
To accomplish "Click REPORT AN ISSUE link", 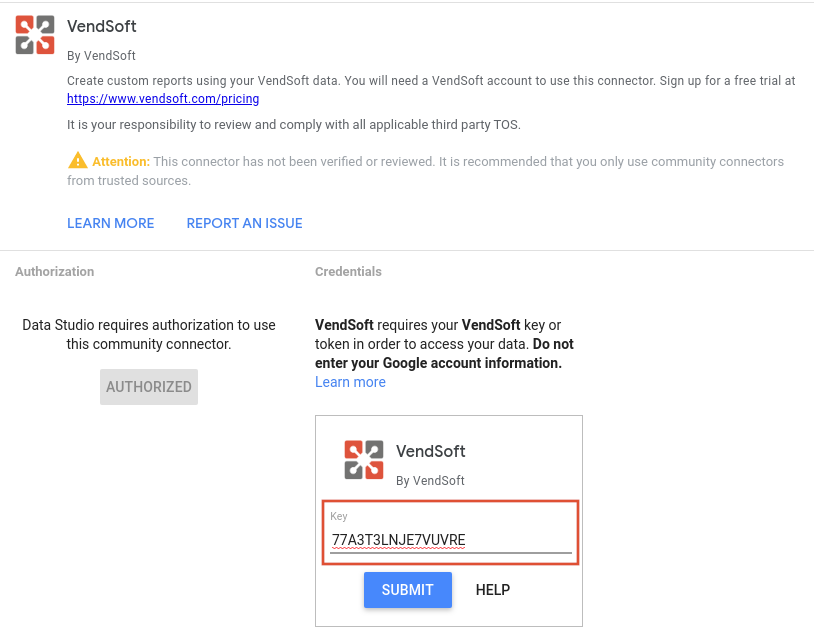I will point(245,223).
